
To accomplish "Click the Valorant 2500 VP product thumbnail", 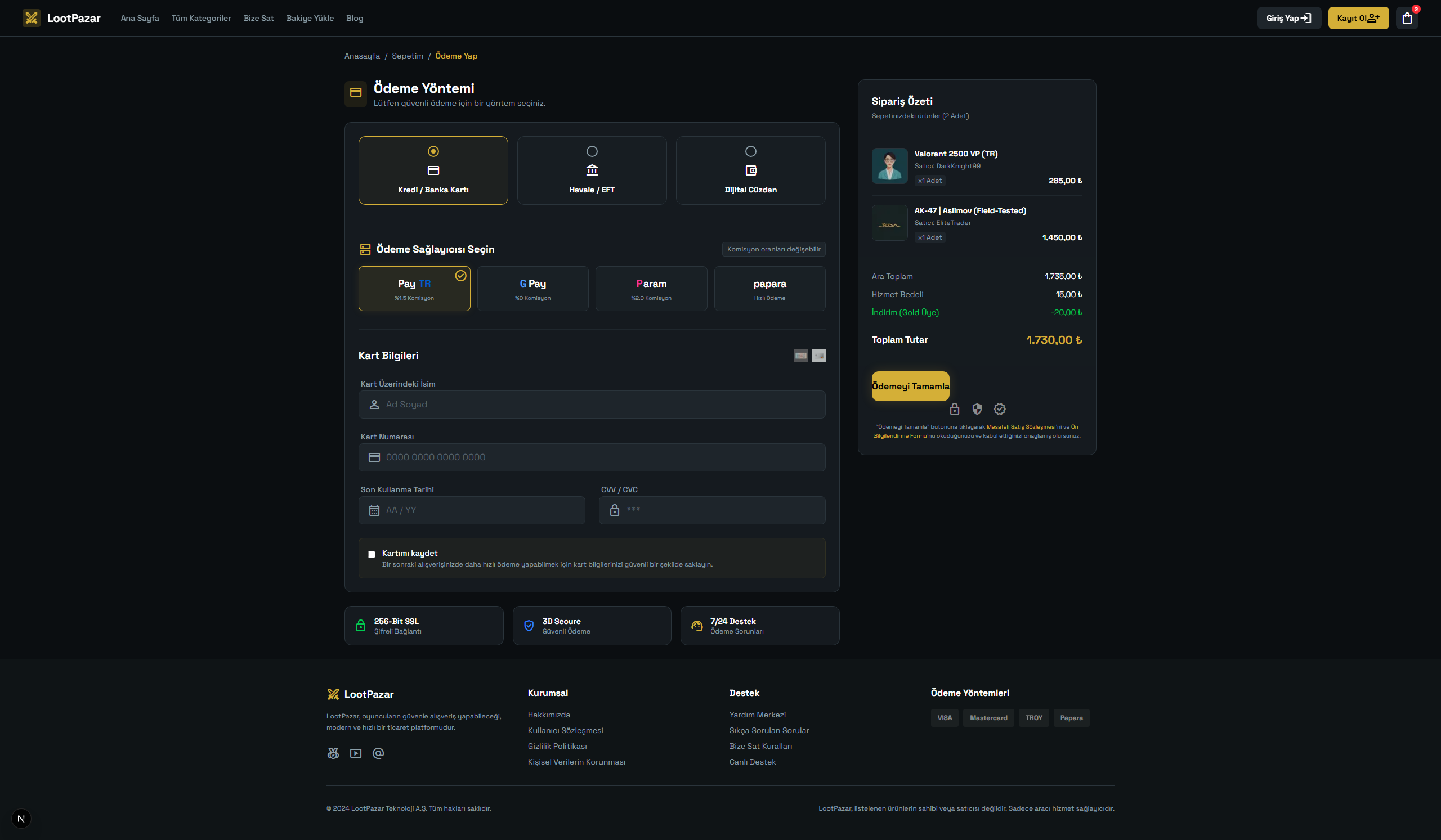I will 889,166.
